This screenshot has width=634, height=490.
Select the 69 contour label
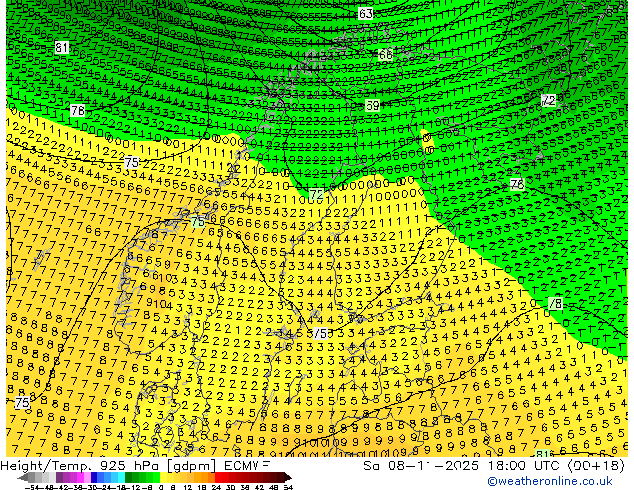point(372,106)
